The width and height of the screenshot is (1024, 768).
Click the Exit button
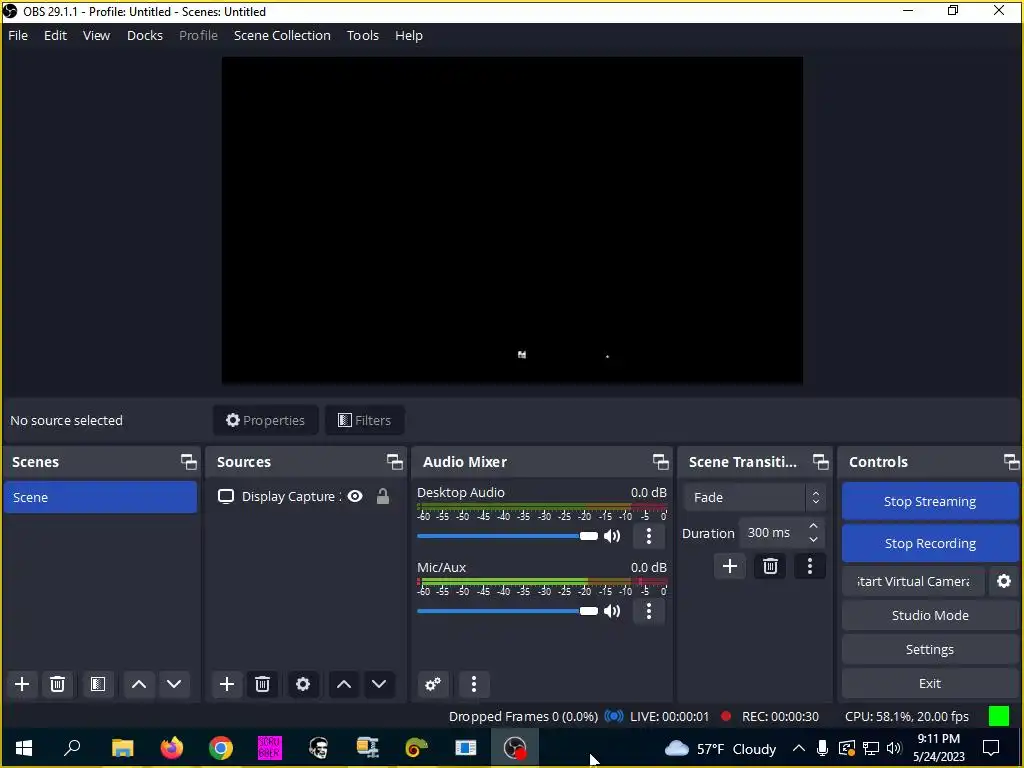pos(930,683)
